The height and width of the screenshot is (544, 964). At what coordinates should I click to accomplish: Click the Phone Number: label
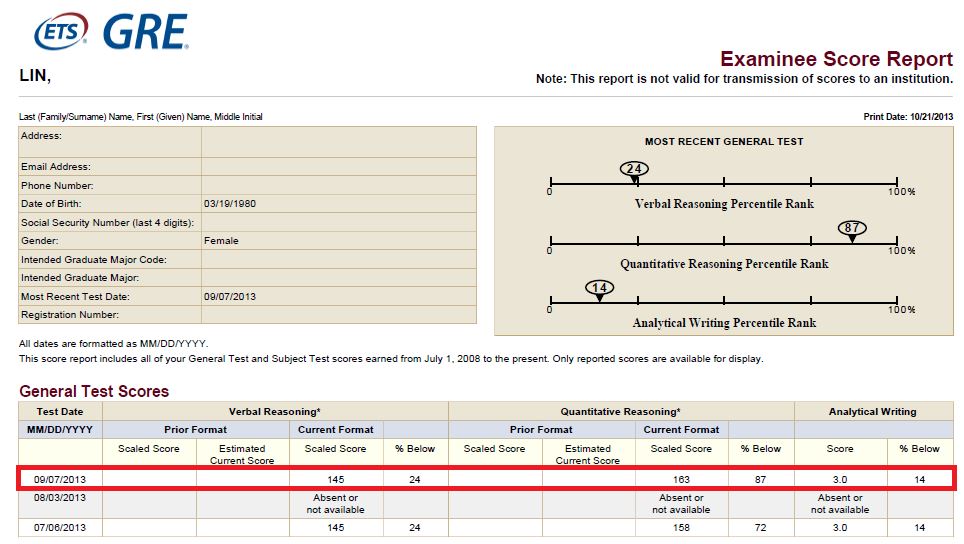pos(57,185)
